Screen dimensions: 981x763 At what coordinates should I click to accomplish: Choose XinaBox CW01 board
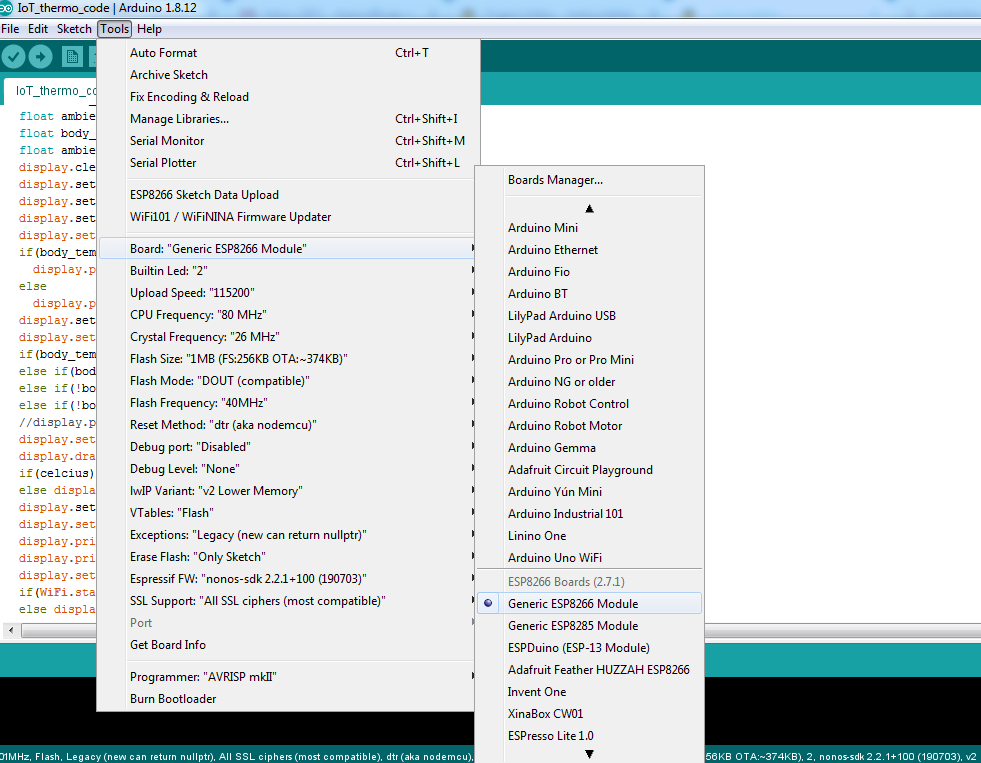(589, 714)
